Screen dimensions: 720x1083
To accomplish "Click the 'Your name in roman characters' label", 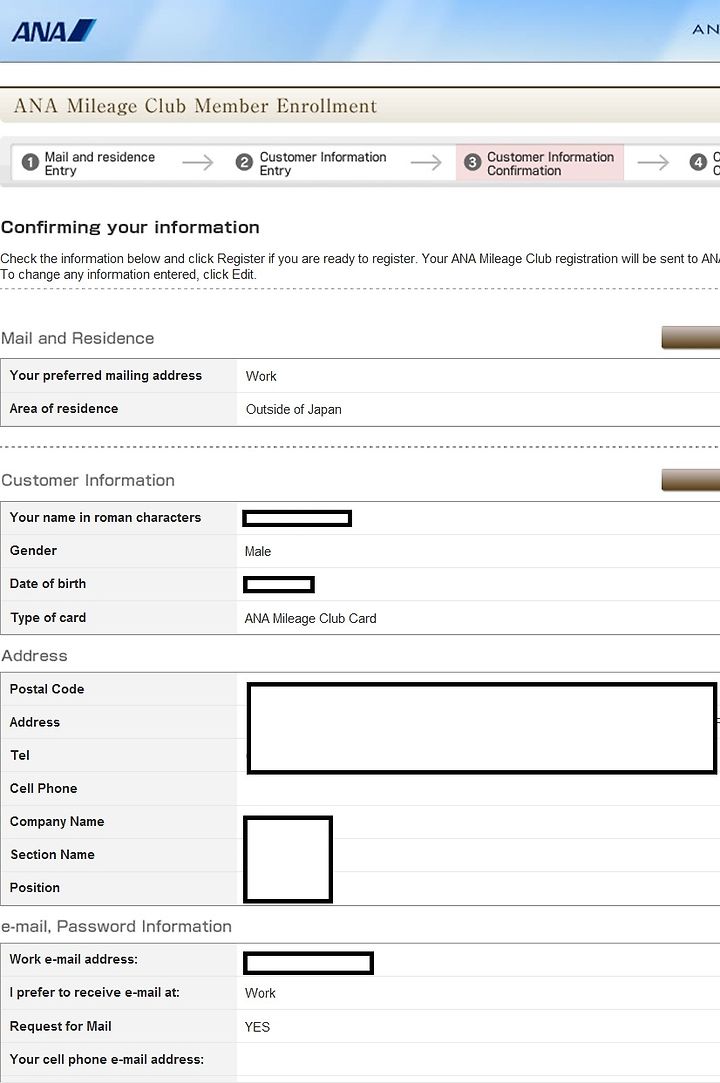I will pos(105,517).
